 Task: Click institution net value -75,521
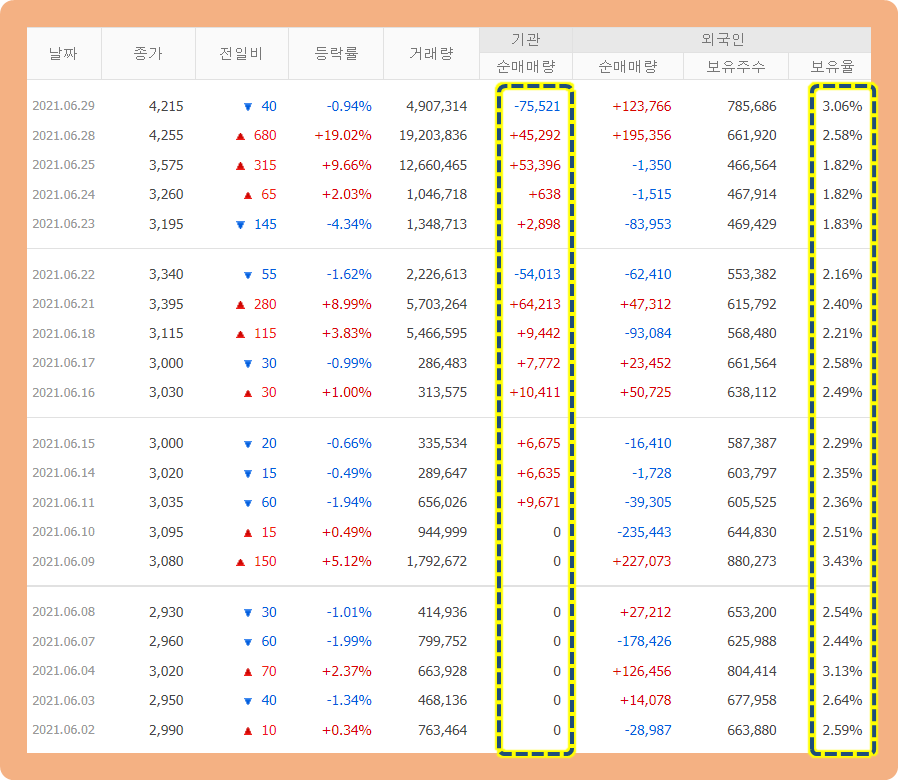pos(537,106)
